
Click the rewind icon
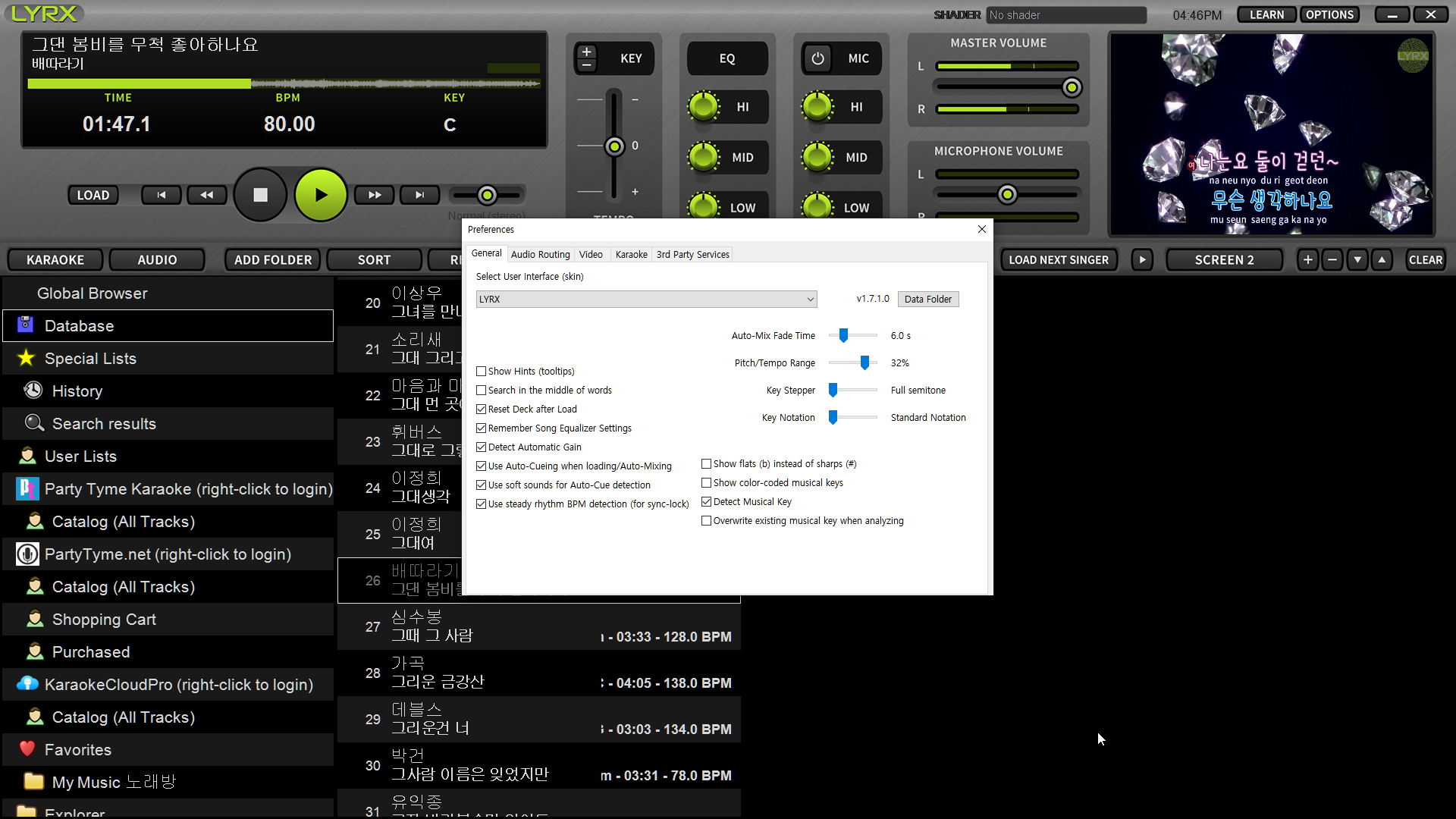[x=206, y=195]
